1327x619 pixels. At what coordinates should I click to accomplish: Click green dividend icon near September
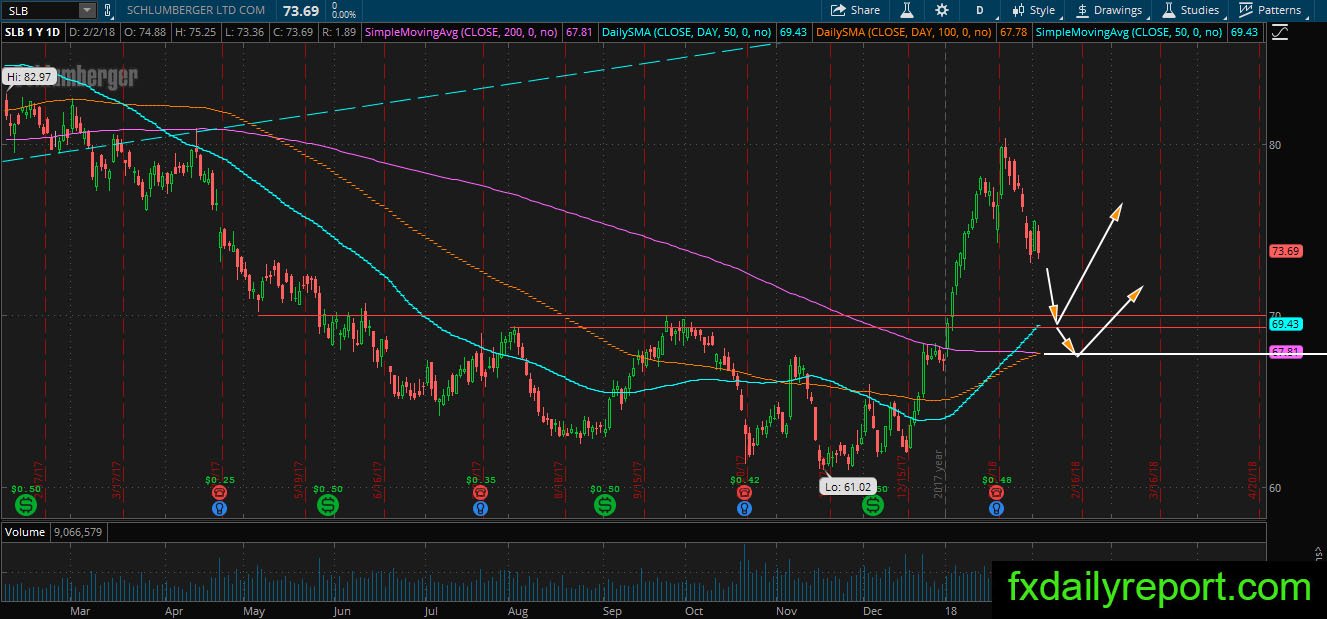pos(605,506)
